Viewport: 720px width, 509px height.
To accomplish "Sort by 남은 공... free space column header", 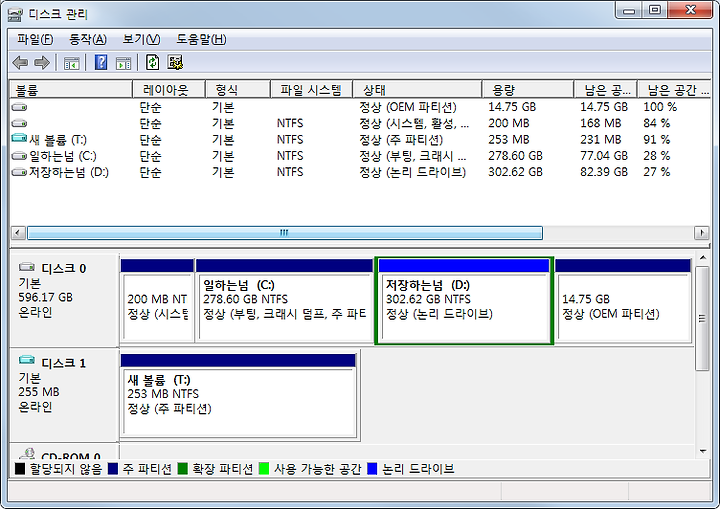I will tap(606, 90).
